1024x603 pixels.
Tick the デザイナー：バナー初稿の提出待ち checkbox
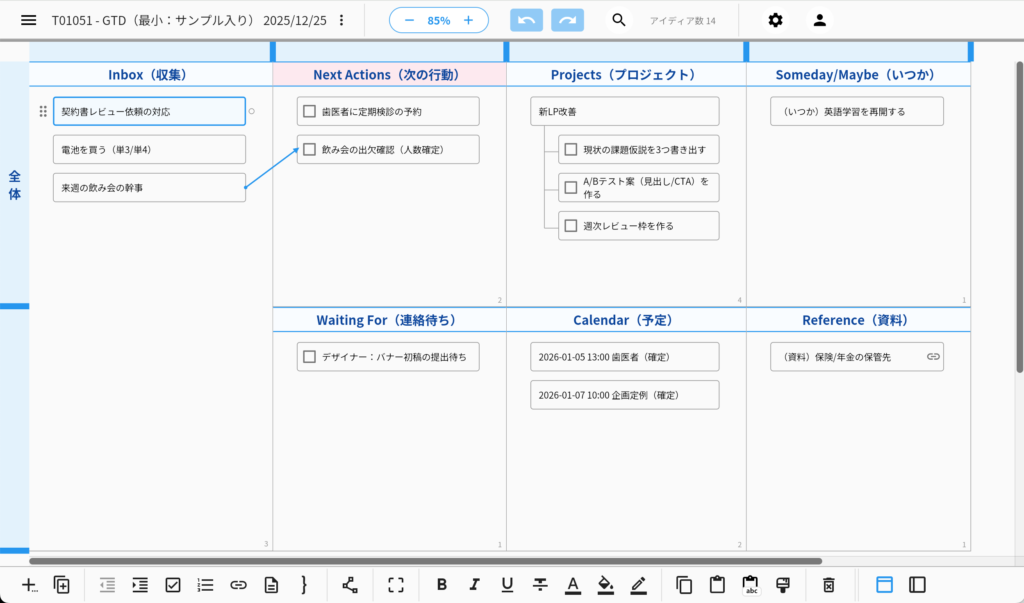[310, 356]
